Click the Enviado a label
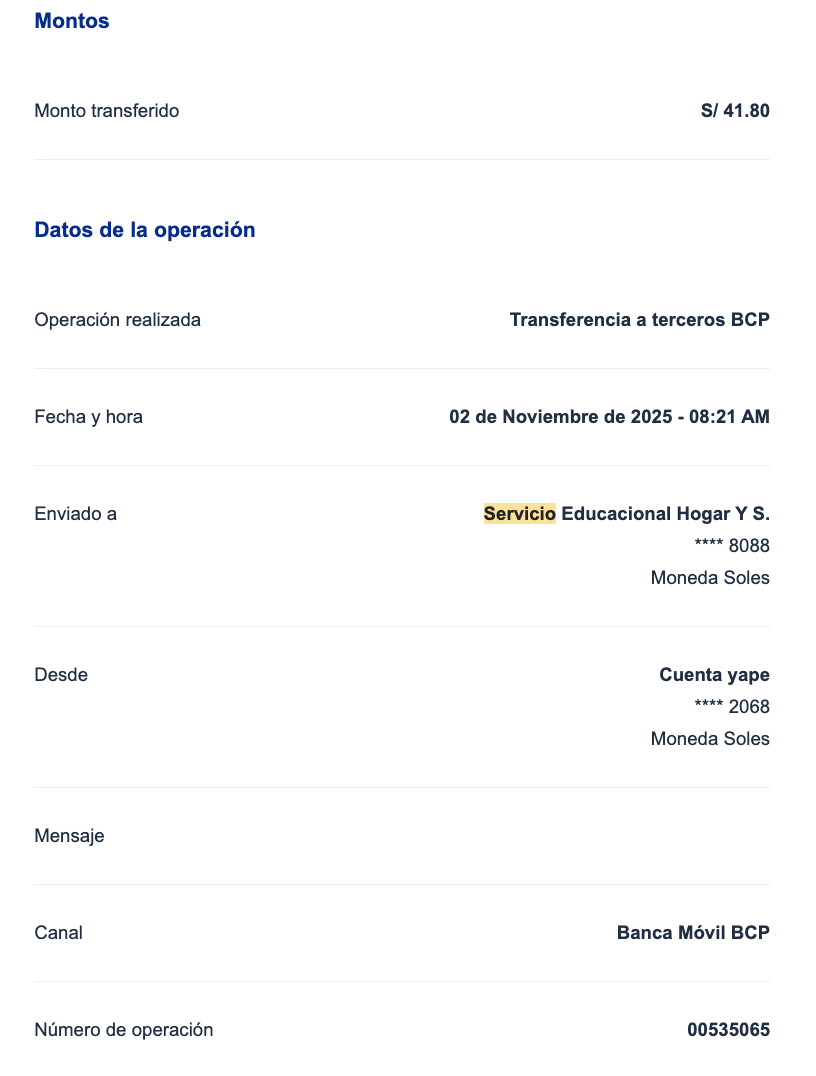This screenshot has width=816, height=1076. pos(75,514)
